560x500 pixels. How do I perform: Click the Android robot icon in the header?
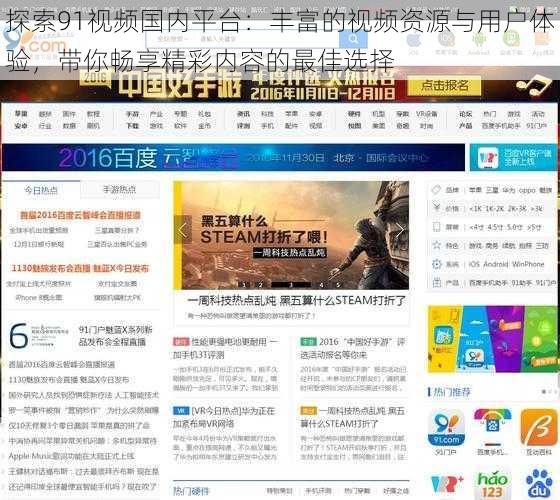point(478,40)
